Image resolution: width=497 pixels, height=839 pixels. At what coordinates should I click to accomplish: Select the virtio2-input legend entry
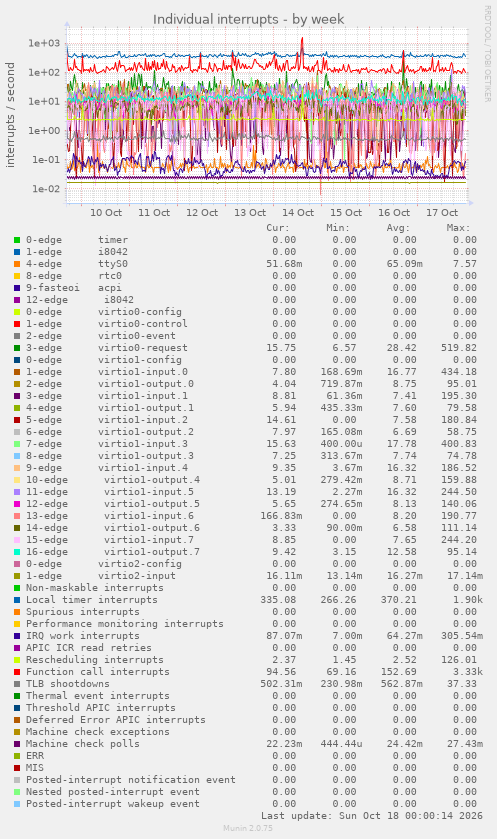coord(101,576)
